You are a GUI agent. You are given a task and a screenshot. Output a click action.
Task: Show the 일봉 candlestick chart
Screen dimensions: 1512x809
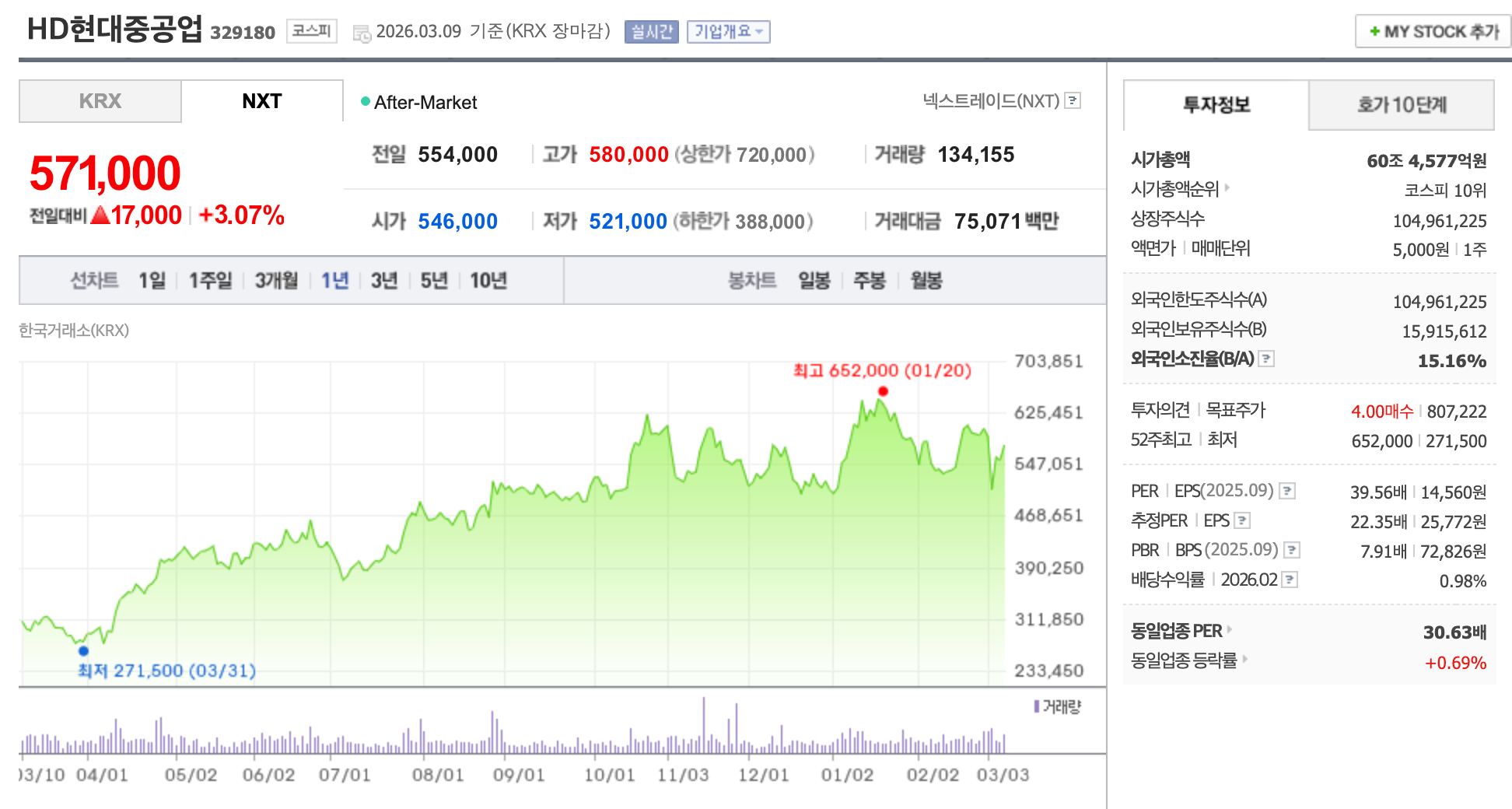coord(814,280)
